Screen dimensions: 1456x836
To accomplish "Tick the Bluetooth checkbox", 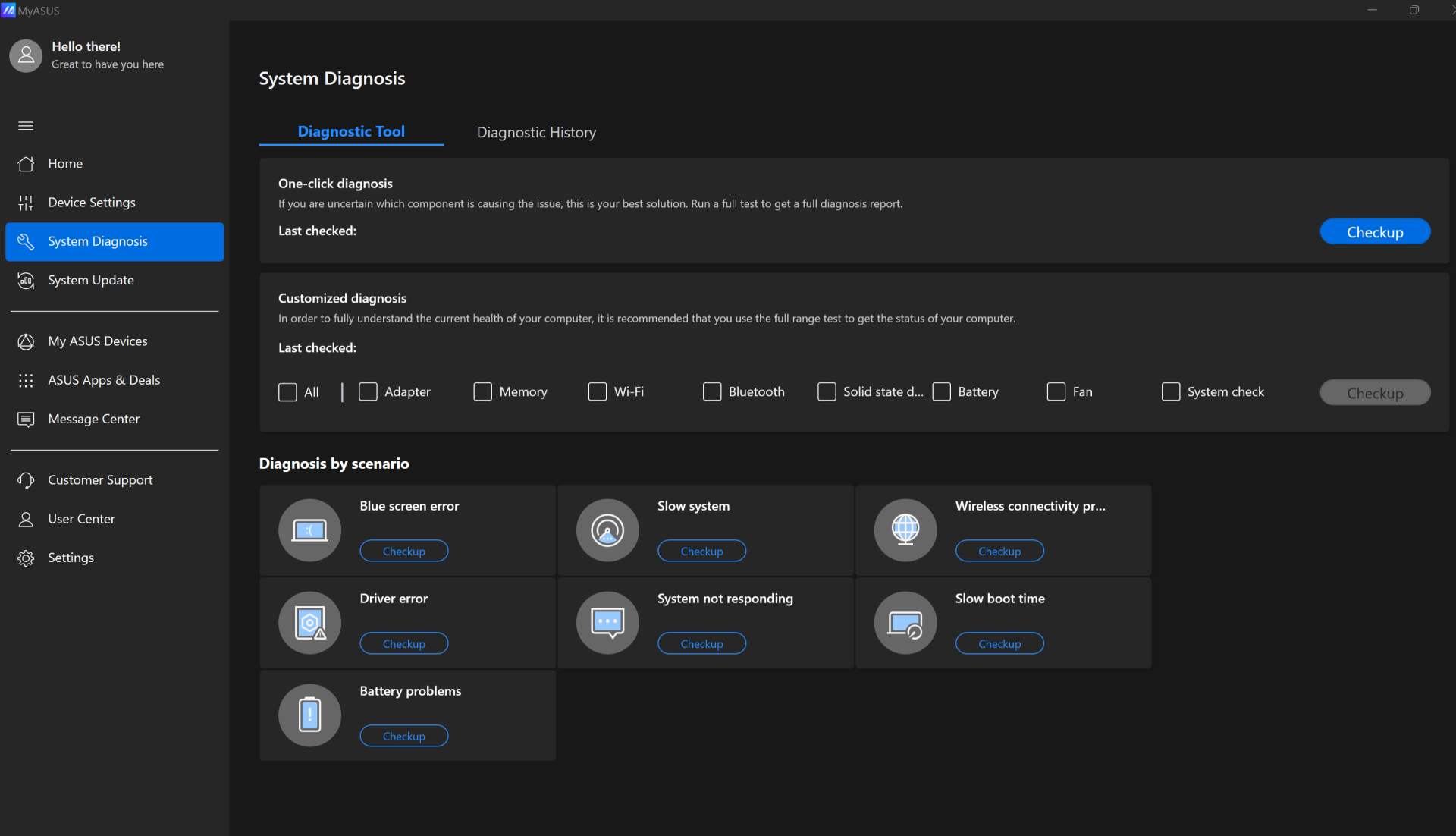I will pyautogui.click(x=711, y=391).
